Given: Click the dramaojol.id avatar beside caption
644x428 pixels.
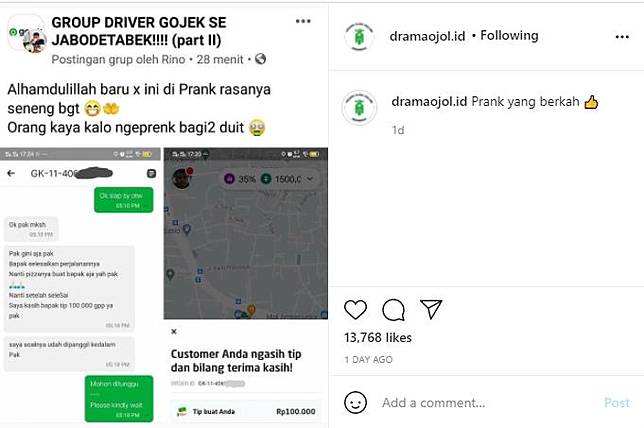Looking at the screenshot, I should point(359,108).
